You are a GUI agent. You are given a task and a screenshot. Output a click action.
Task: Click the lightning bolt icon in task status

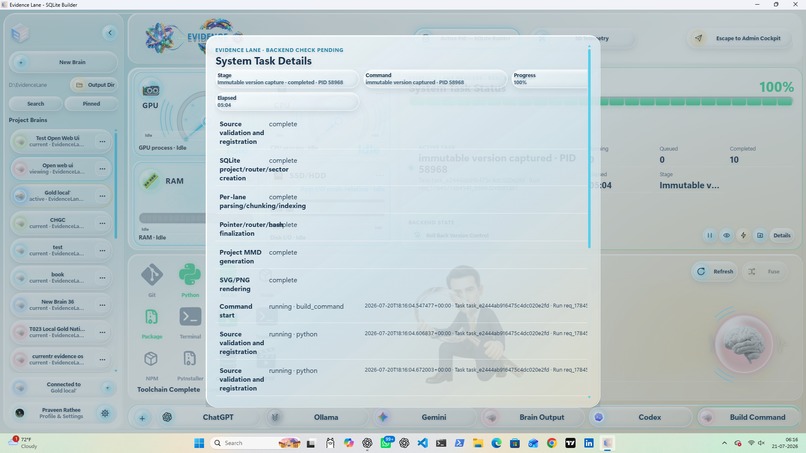pos(743,235)
